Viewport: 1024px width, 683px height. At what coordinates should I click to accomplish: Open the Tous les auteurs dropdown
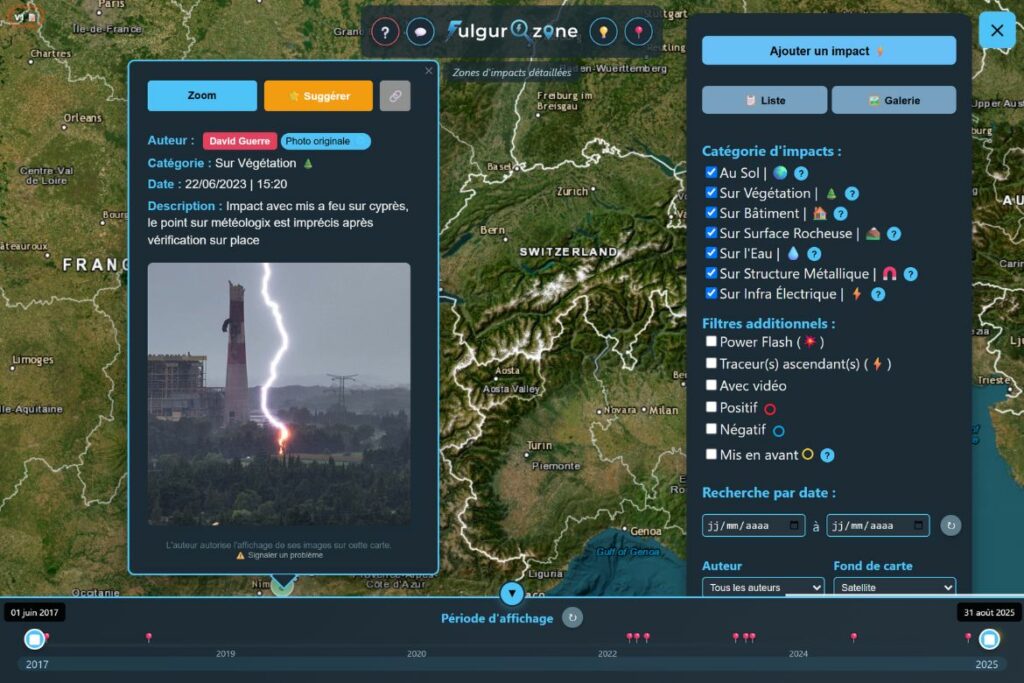click(x=763, y=587)
